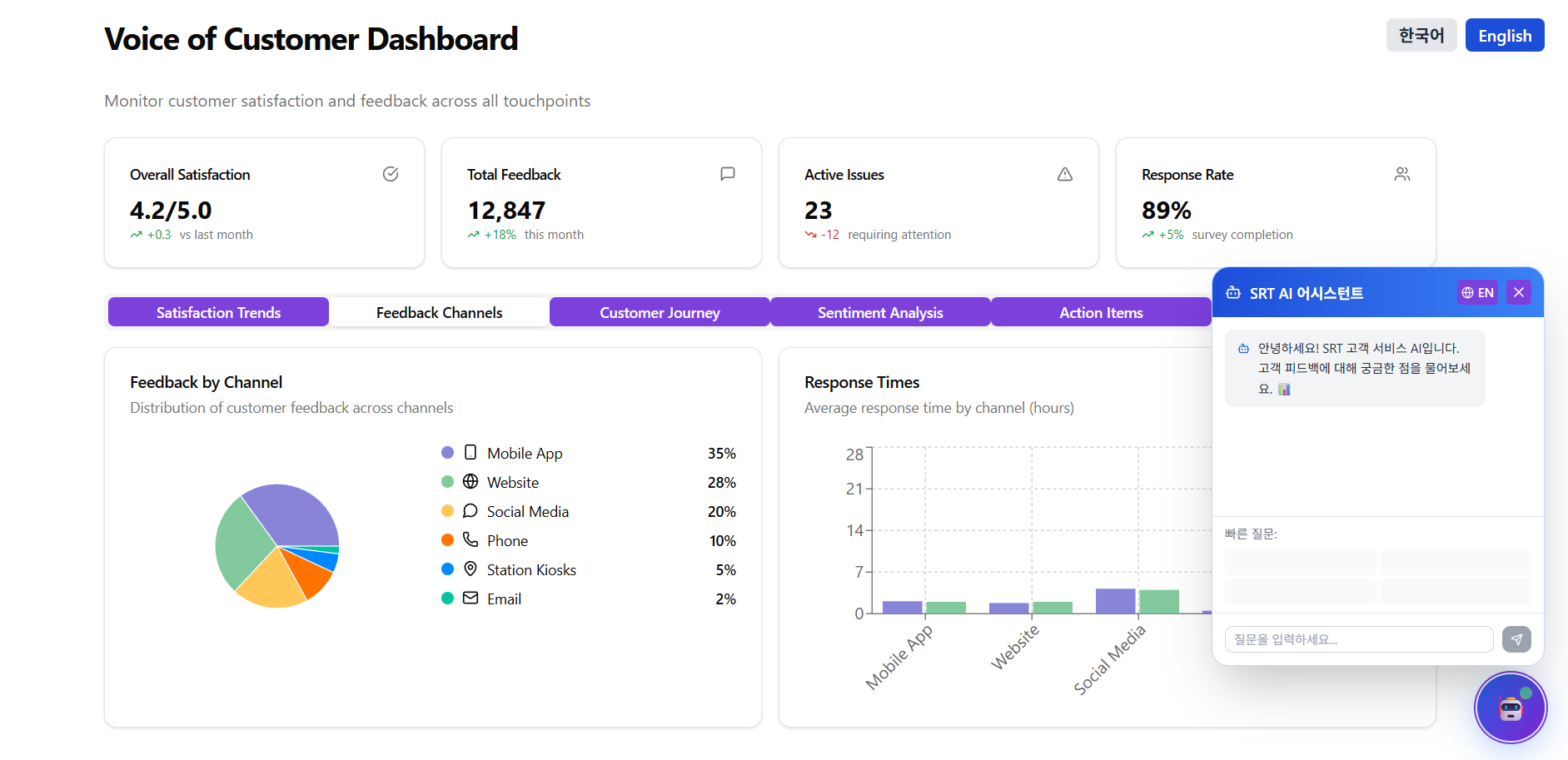1568x760 pixels.
Task: Click the Total Feedback speech bubble icon
Action: (x=727, y=174)
